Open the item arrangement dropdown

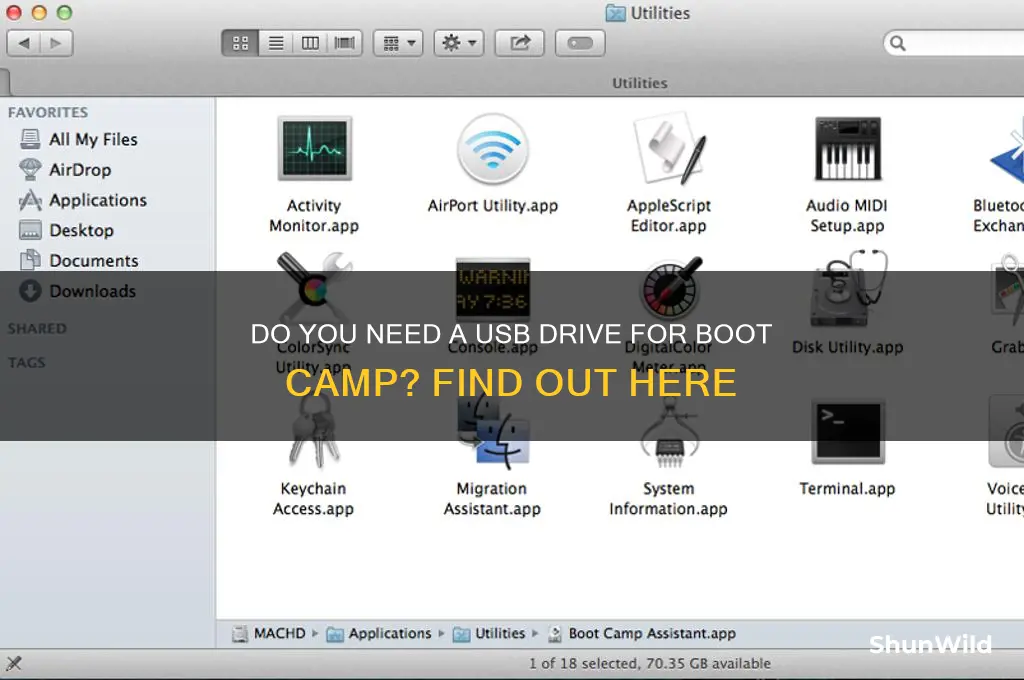(398, 43)
